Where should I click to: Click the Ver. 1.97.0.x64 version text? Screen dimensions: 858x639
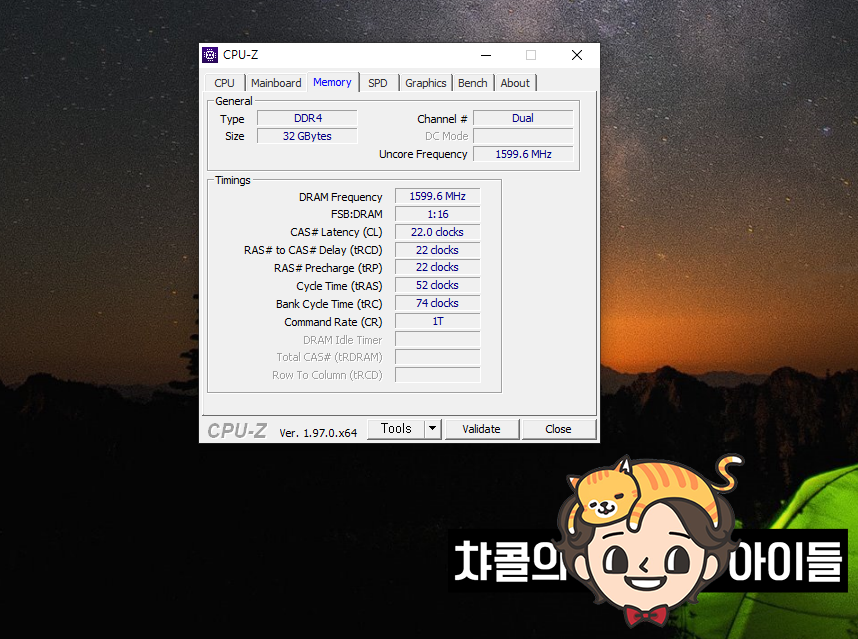(318, 433)
